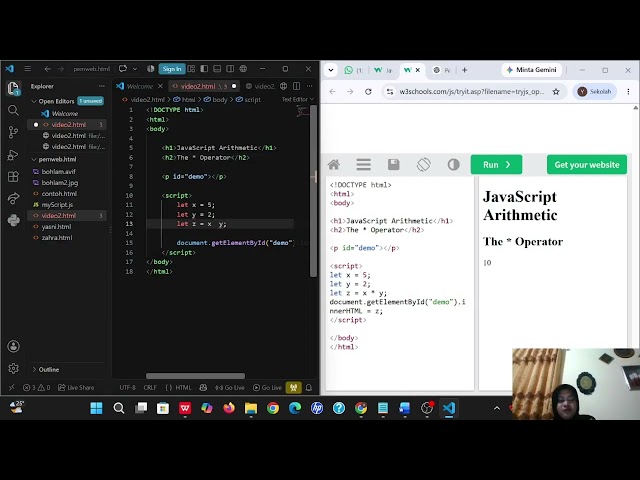
Task: Click editor horizontal scrollbar thumb
Action: click(196, 376)
